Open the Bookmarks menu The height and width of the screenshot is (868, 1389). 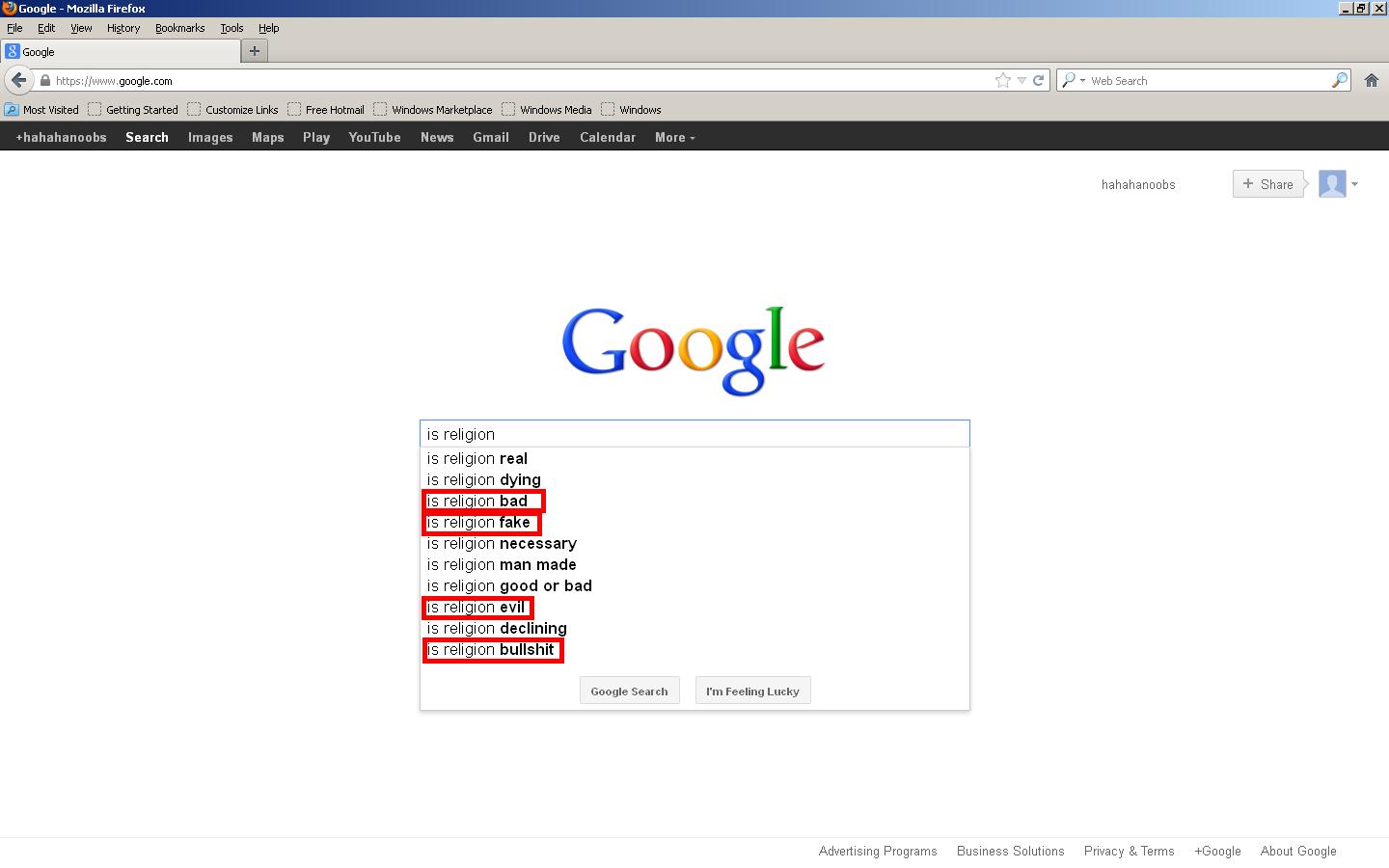click(179, 28)
